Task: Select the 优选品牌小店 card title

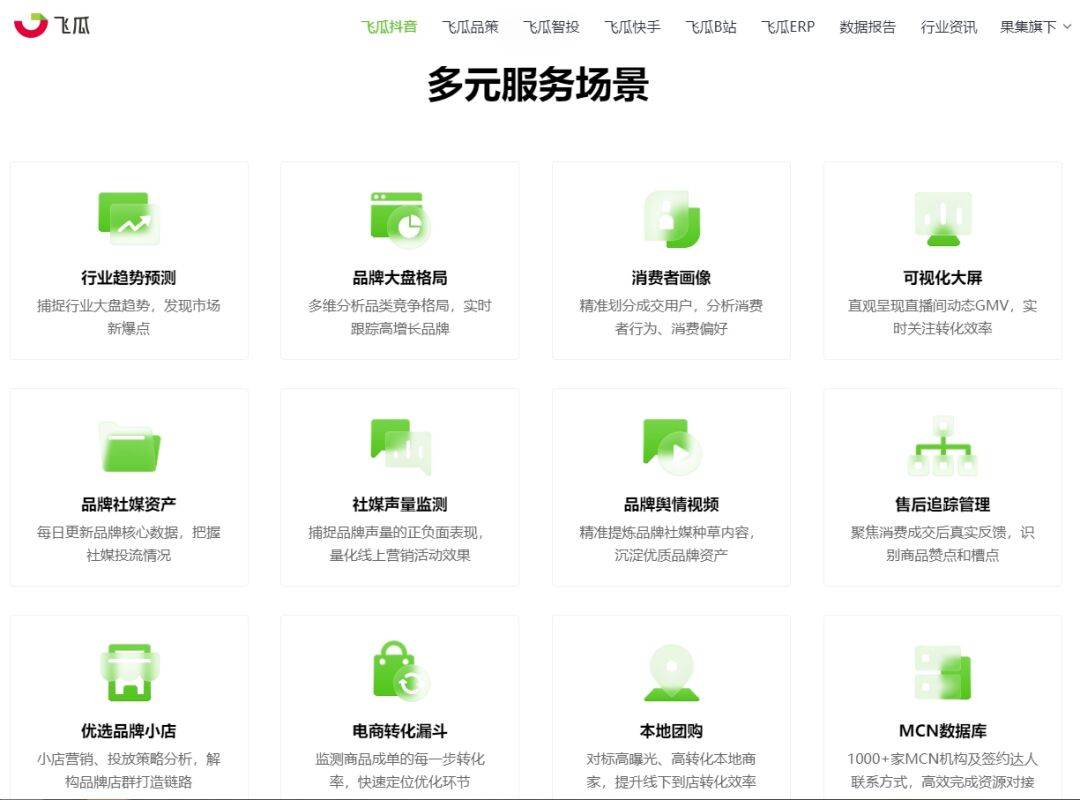Action: click(129, 731)
